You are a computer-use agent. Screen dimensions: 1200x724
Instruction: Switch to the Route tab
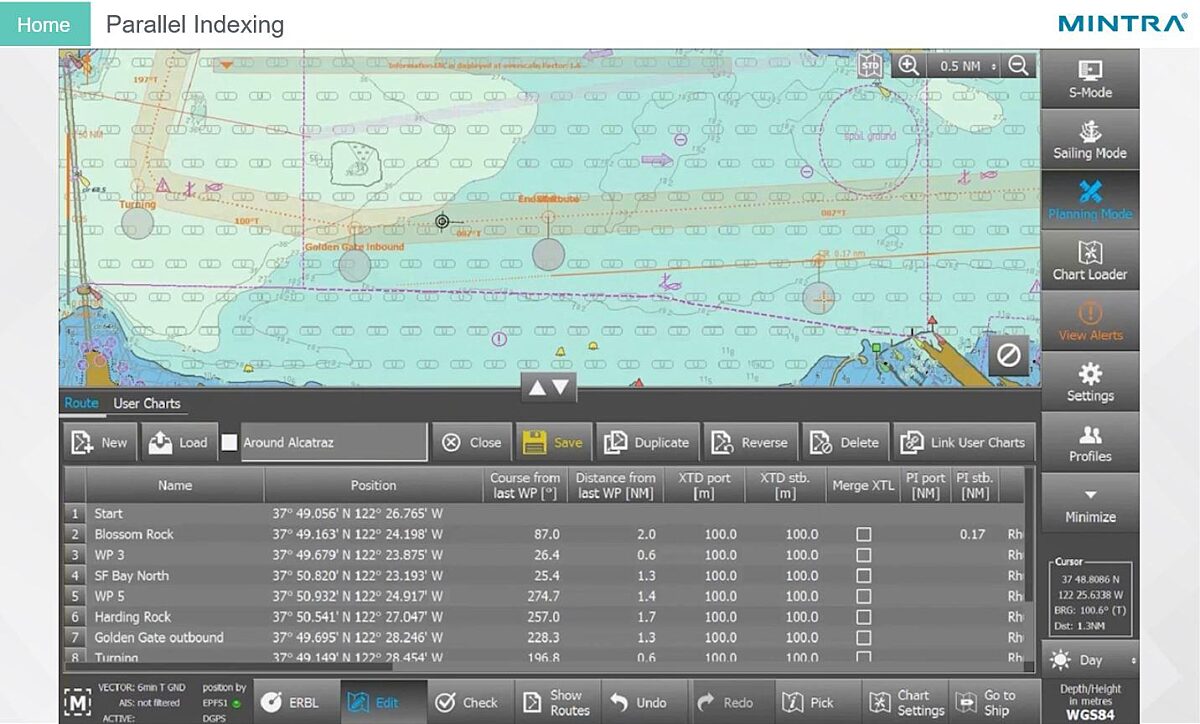81,403
